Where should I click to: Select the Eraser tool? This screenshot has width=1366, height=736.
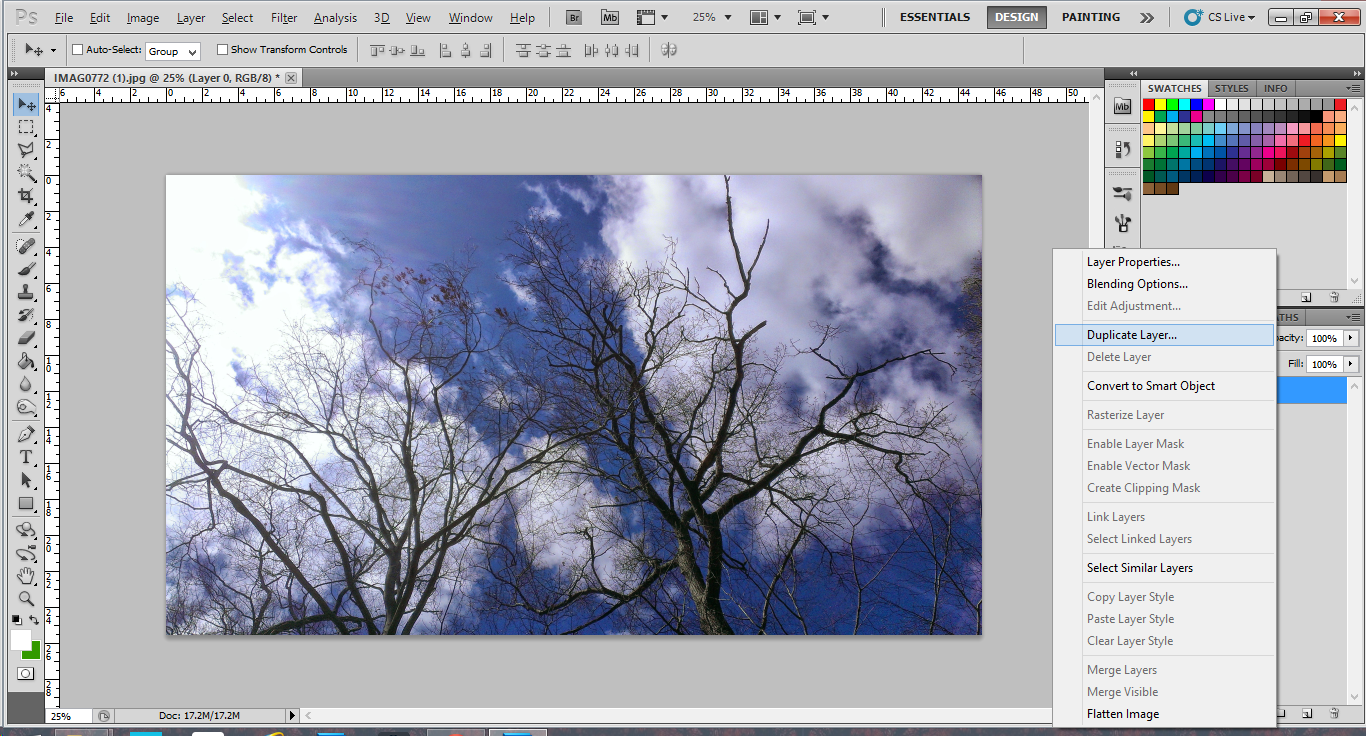tap(26, 339)
